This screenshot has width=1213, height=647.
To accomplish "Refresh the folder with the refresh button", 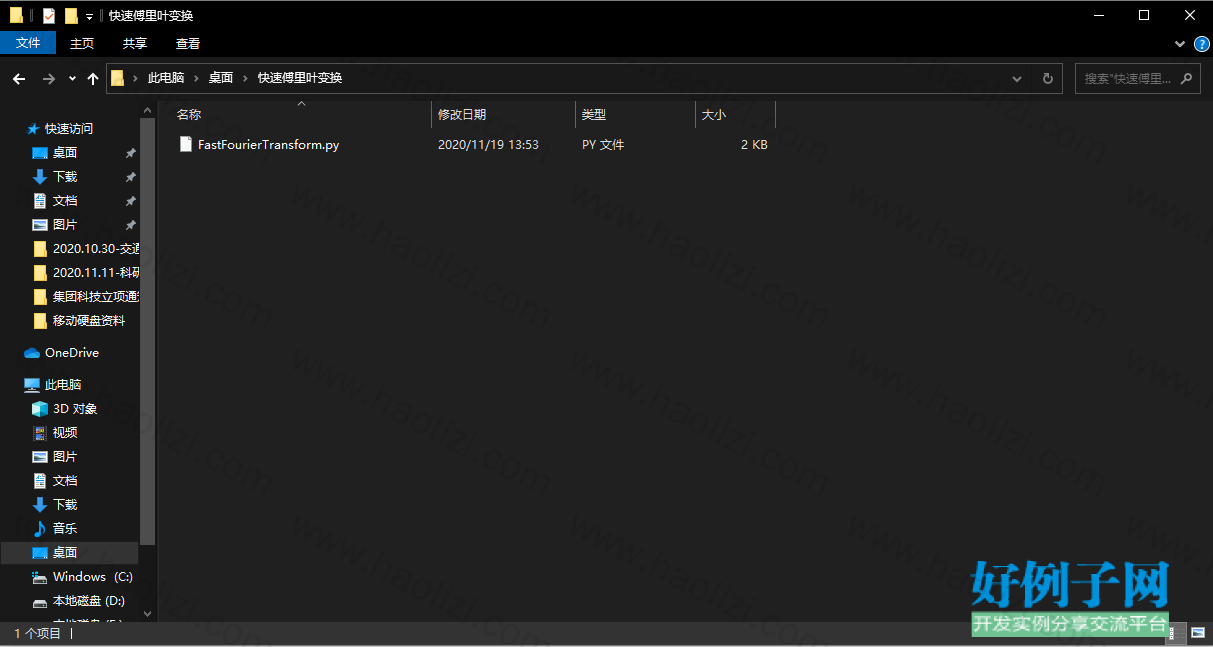I will pos(1048,78).
